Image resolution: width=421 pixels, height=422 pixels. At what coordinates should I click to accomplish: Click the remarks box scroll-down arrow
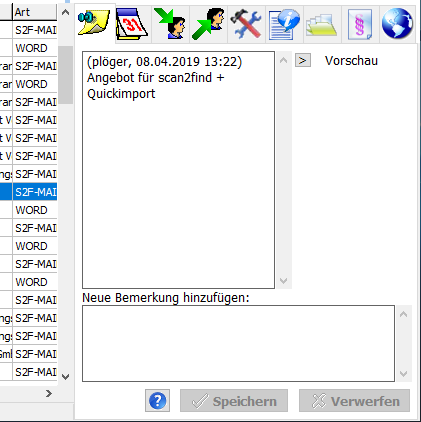[283, 281]
